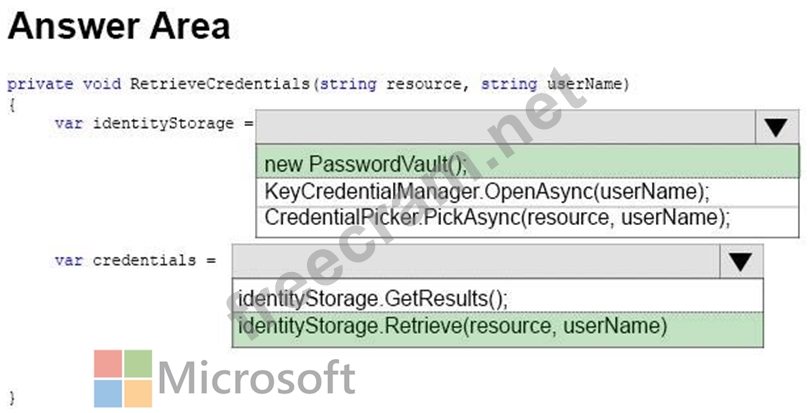
Task: Select identityStorage.GetResults() option
Action: pyautogui.click(x=498, y=297)
